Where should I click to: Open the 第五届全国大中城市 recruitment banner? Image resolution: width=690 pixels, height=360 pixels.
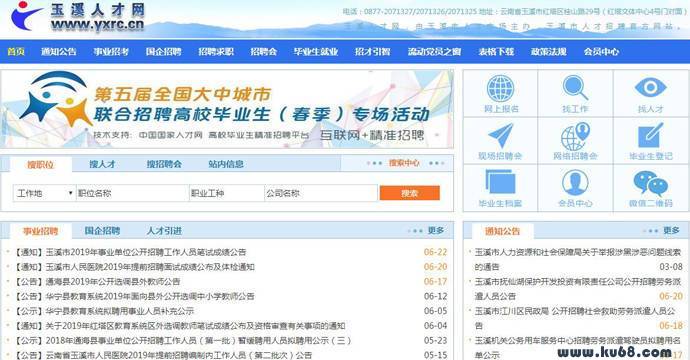[x=227, y=109]
